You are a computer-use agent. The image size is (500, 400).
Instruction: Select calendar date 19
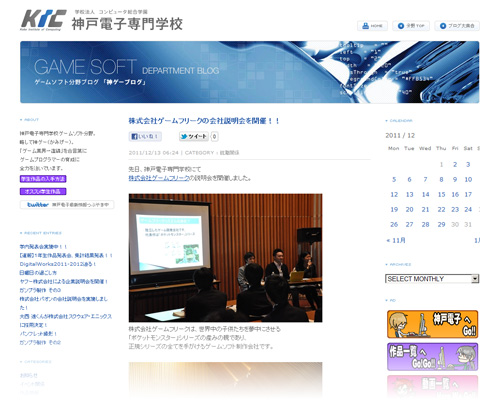[394, 209]
